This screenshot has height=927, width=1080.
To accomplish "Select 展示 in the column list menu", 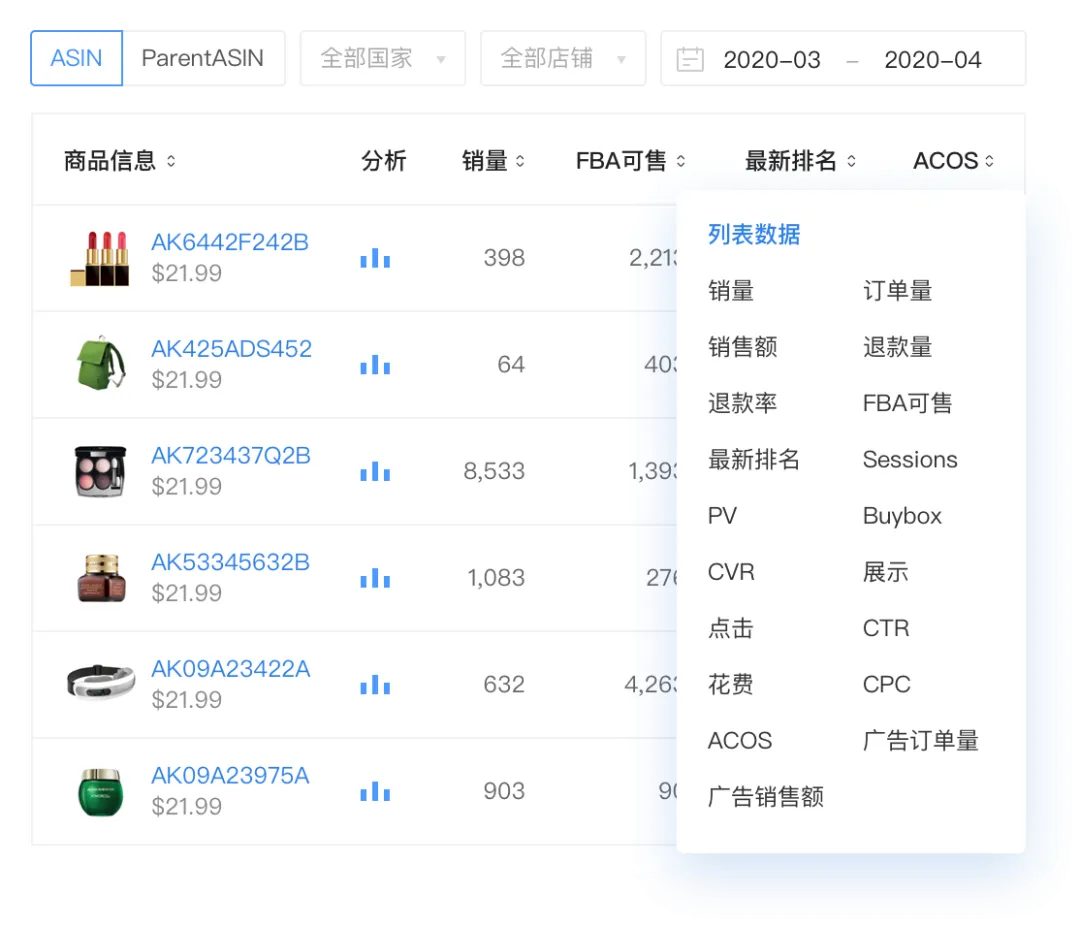I will (886, 572).
